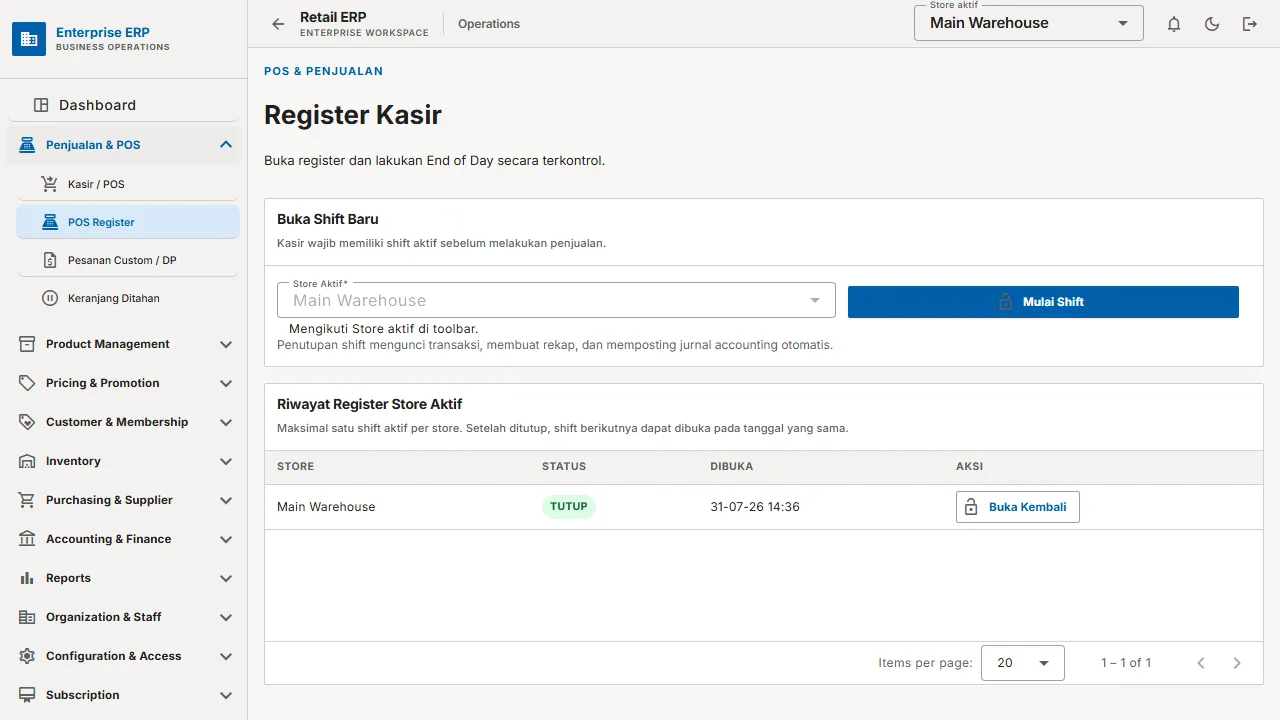Click the Pricing & Promotion tag icon
The height and width of the screenshot is (720, 1280).
point(27,383)
